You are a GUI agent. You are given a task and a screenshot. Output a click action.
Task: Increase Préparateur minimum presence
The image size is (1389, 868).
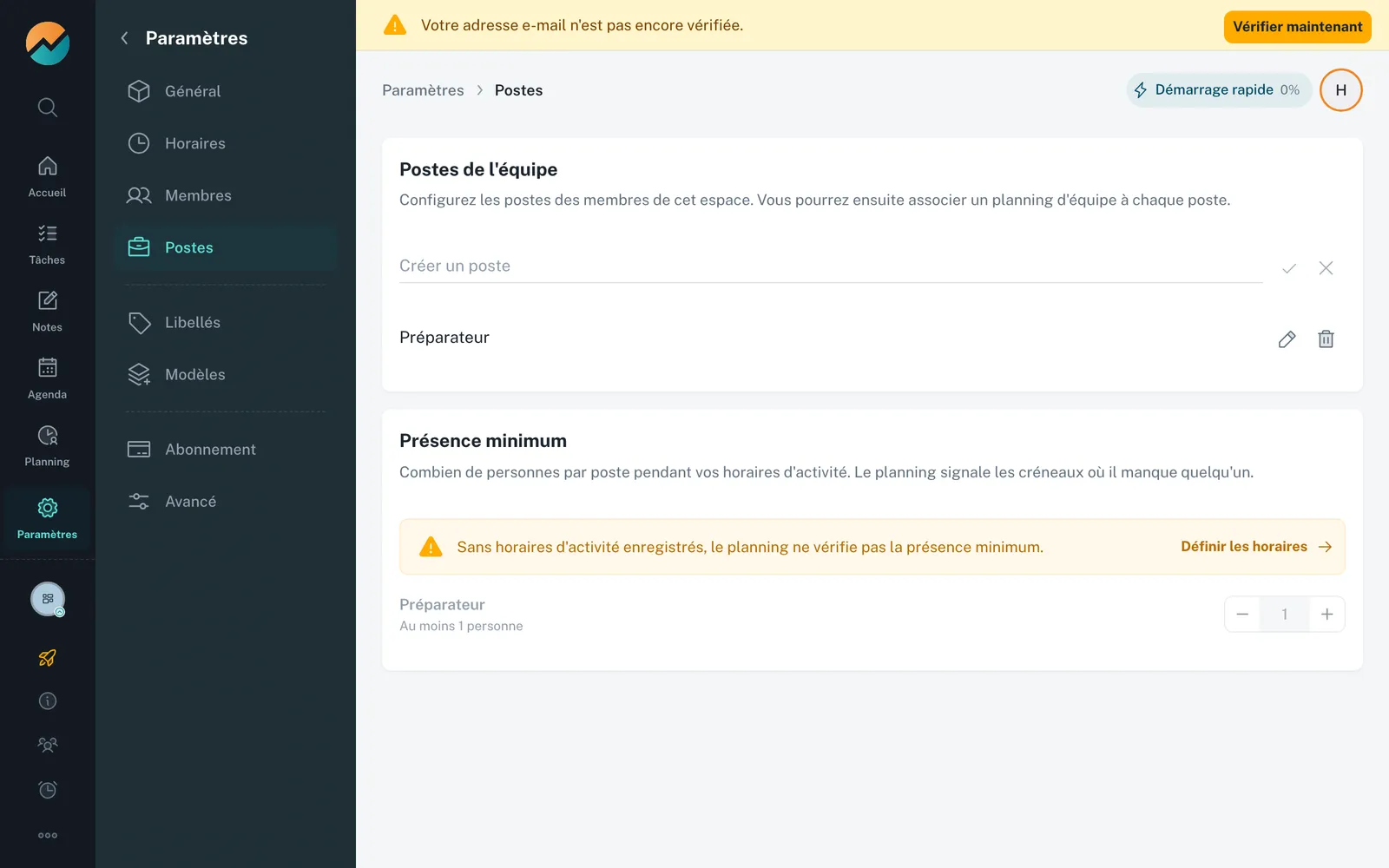[1327, 615]
